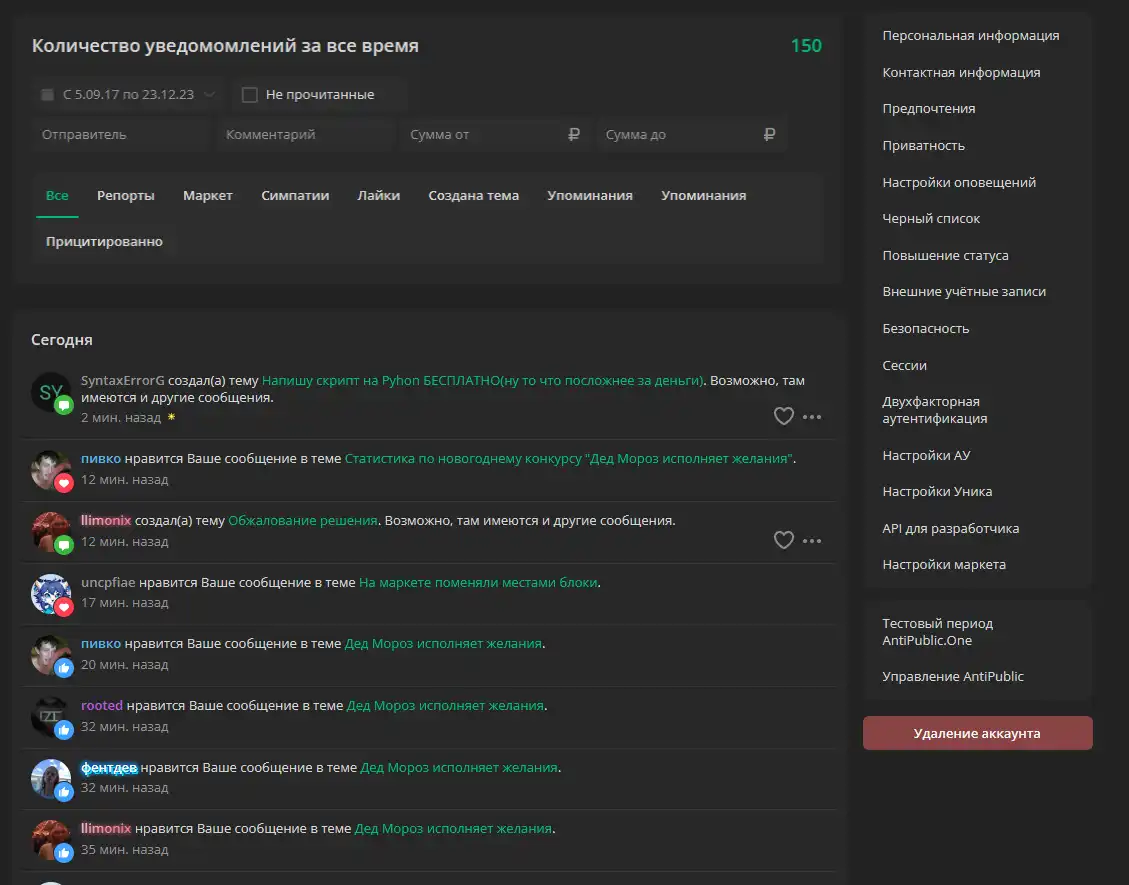The width and height of the screenshot is (1129, 885).
Task: Switch to the Репорты tab
Action: pos(126,195)
